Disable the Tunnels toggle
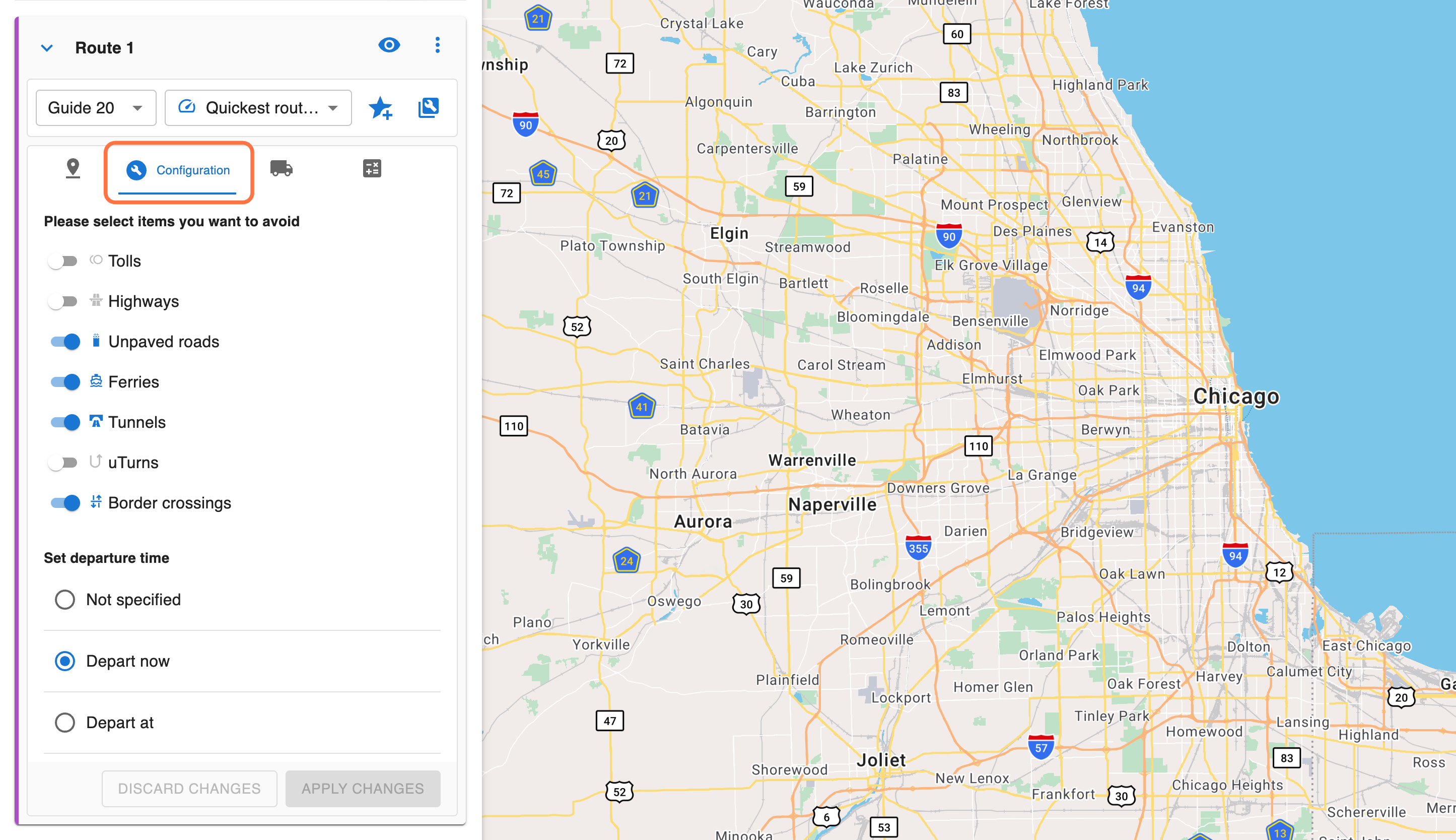 pyautogui.click(x=65, y=423)
